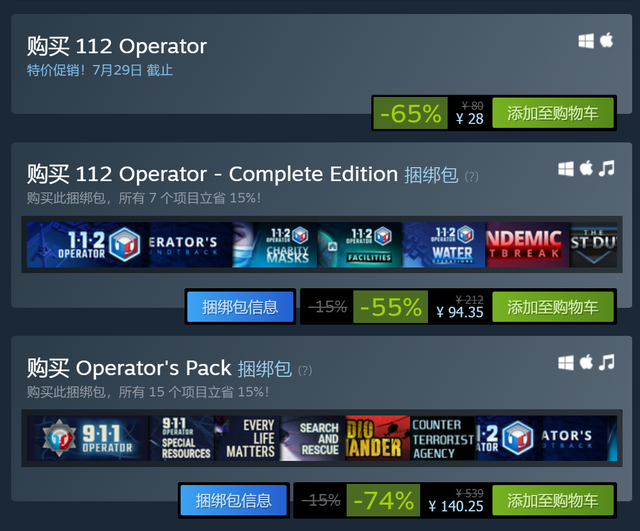
Task: Select the 112 Operator Facilities thumbnail
Action: click(360, 245)
